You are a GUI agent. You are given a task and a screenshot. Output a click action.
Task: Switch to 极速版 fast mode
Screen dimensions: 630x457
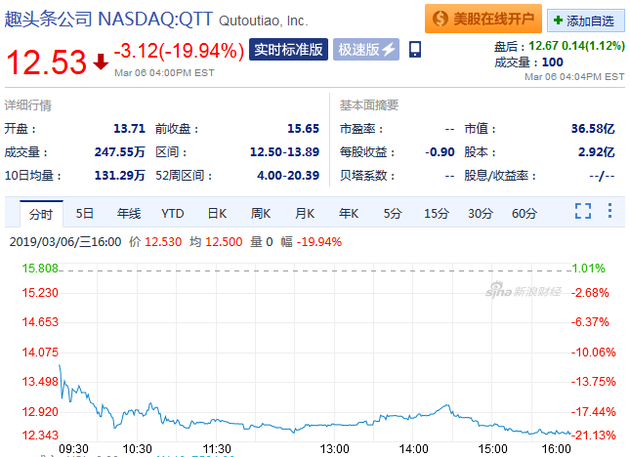[x=366, y=49]
